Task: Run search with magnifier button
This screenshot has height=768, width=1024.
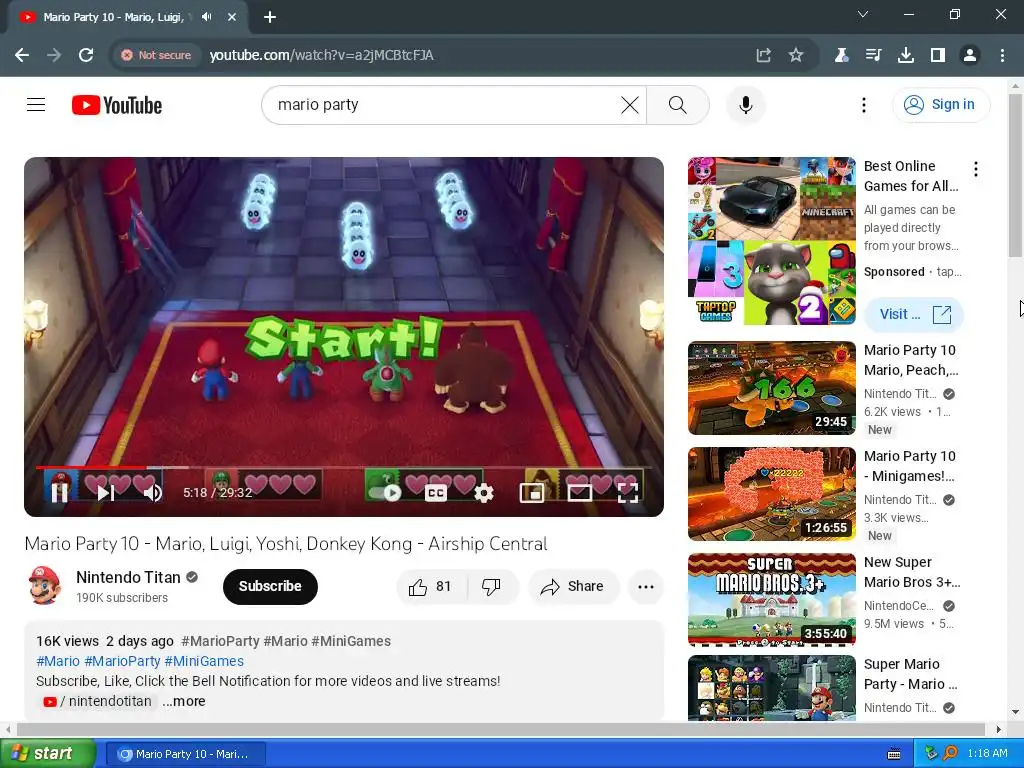Action: tap(678, 104)
